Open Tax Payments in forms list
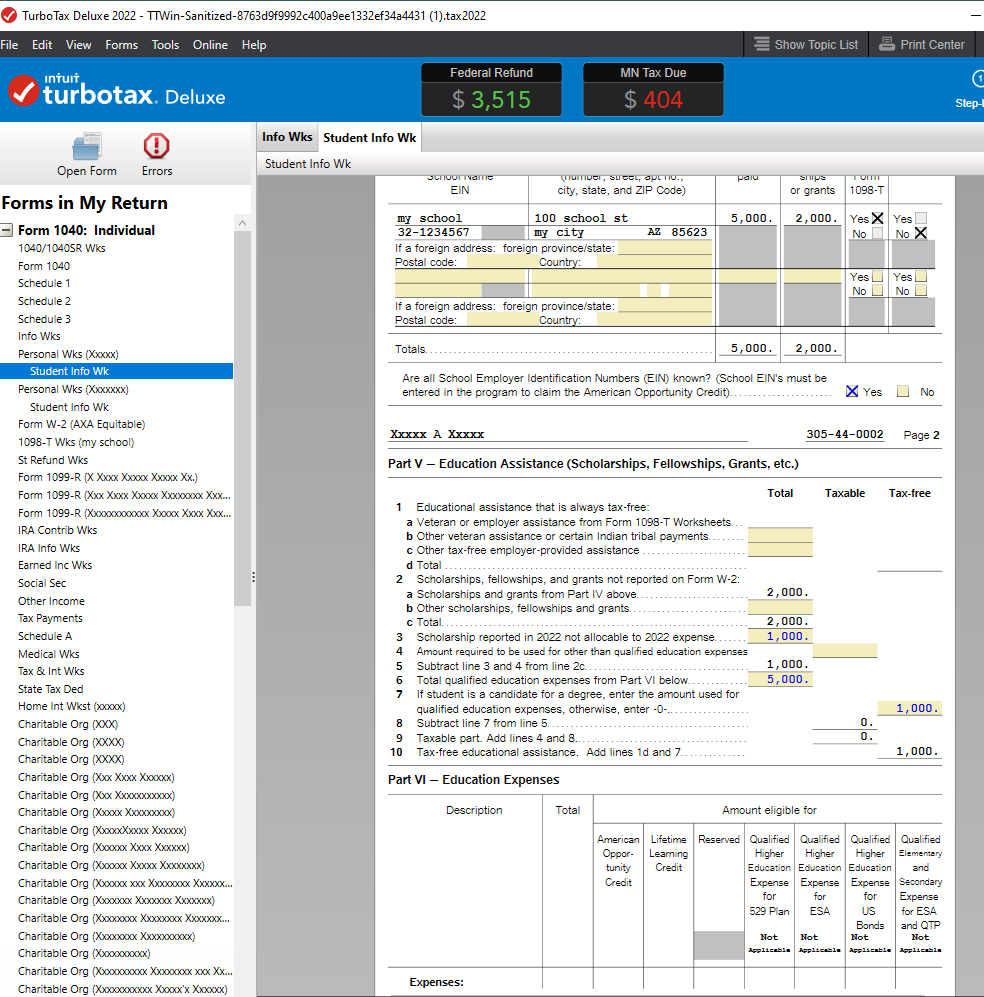984x997 pixels. tap(50, 618)
